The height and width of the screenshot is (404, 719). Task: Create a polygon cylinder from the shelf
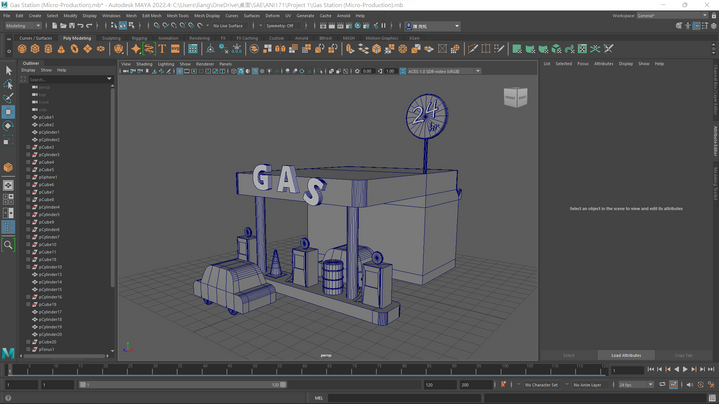click(x=48, y=49)
